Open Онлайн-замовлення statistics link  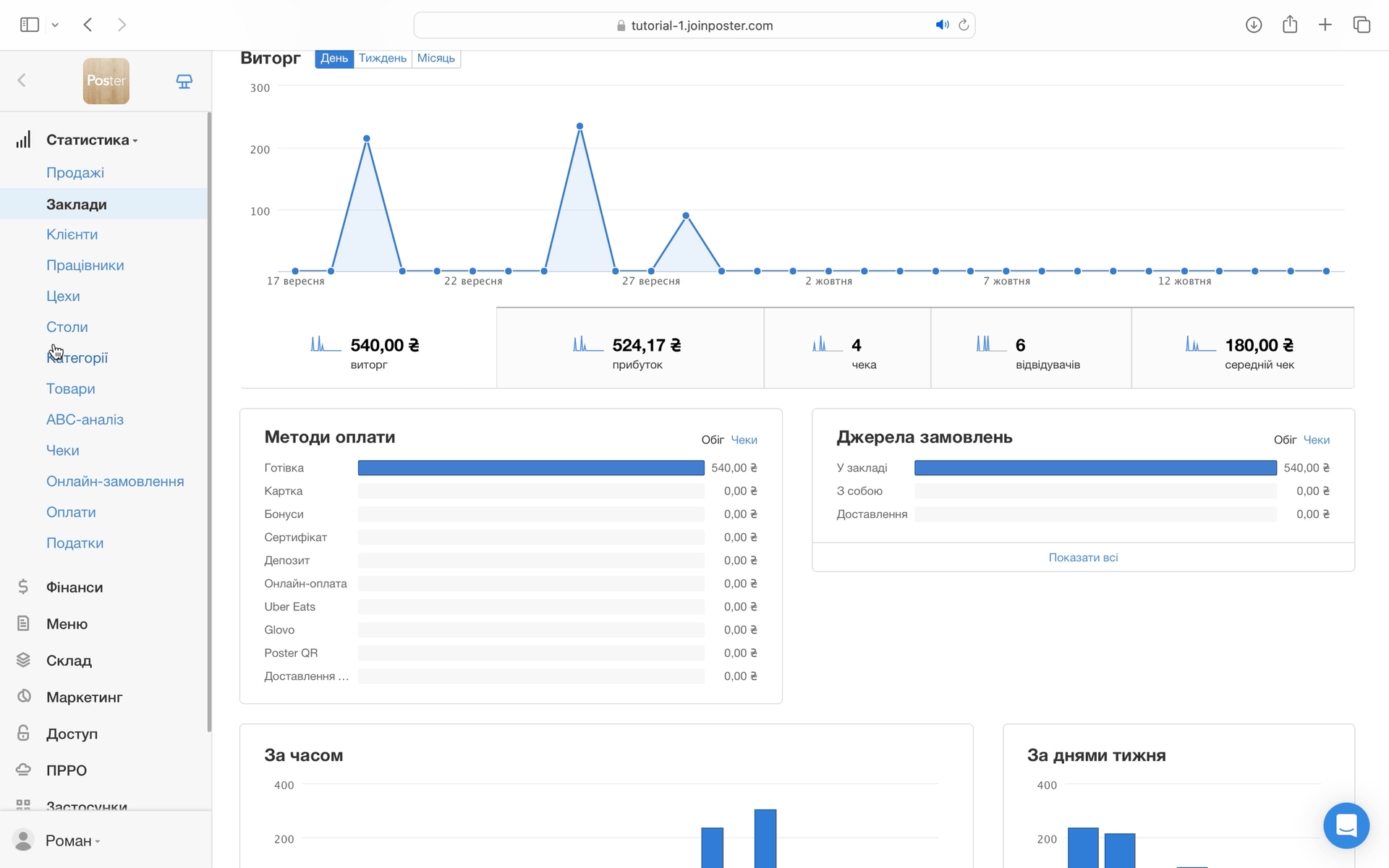(115, 481)
